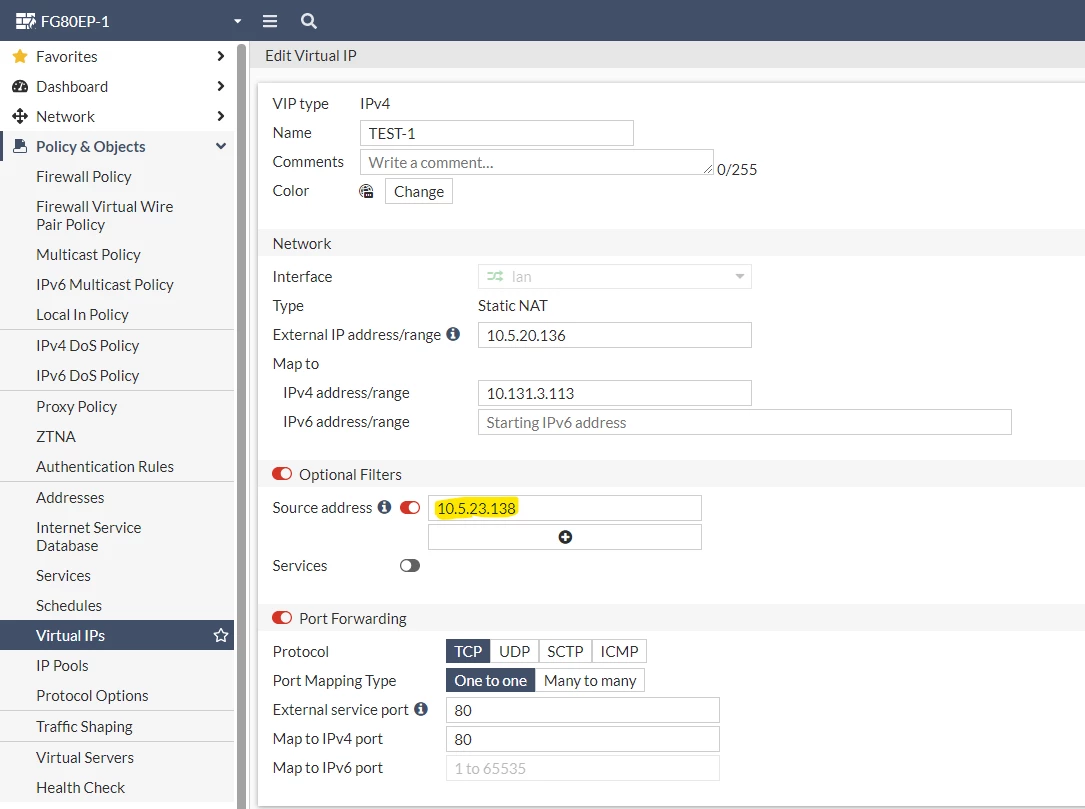
Task: Open Firewall Policy page
Action: (84, 176)
